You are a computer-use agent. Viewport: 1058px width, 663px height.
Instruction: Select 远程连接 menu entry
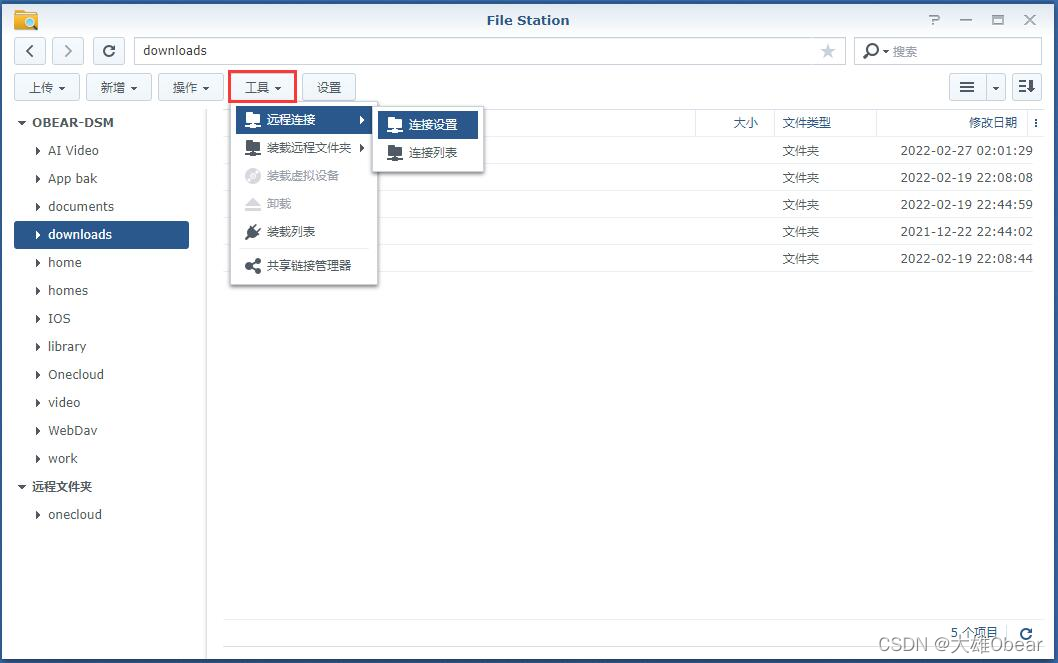click(304, 120)
